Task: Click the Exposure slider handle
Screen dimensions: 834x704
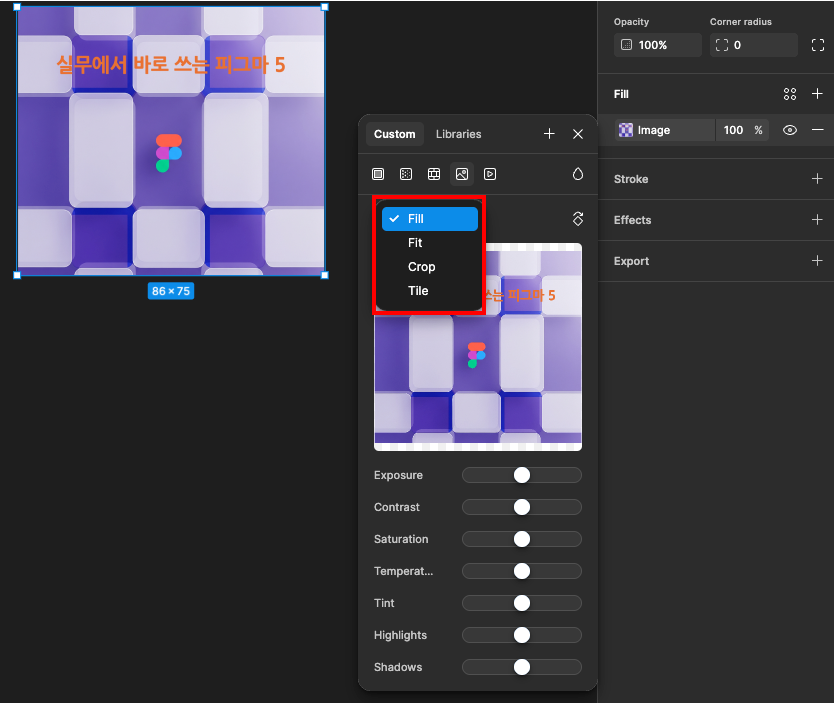Action: [x=522, y=475]
